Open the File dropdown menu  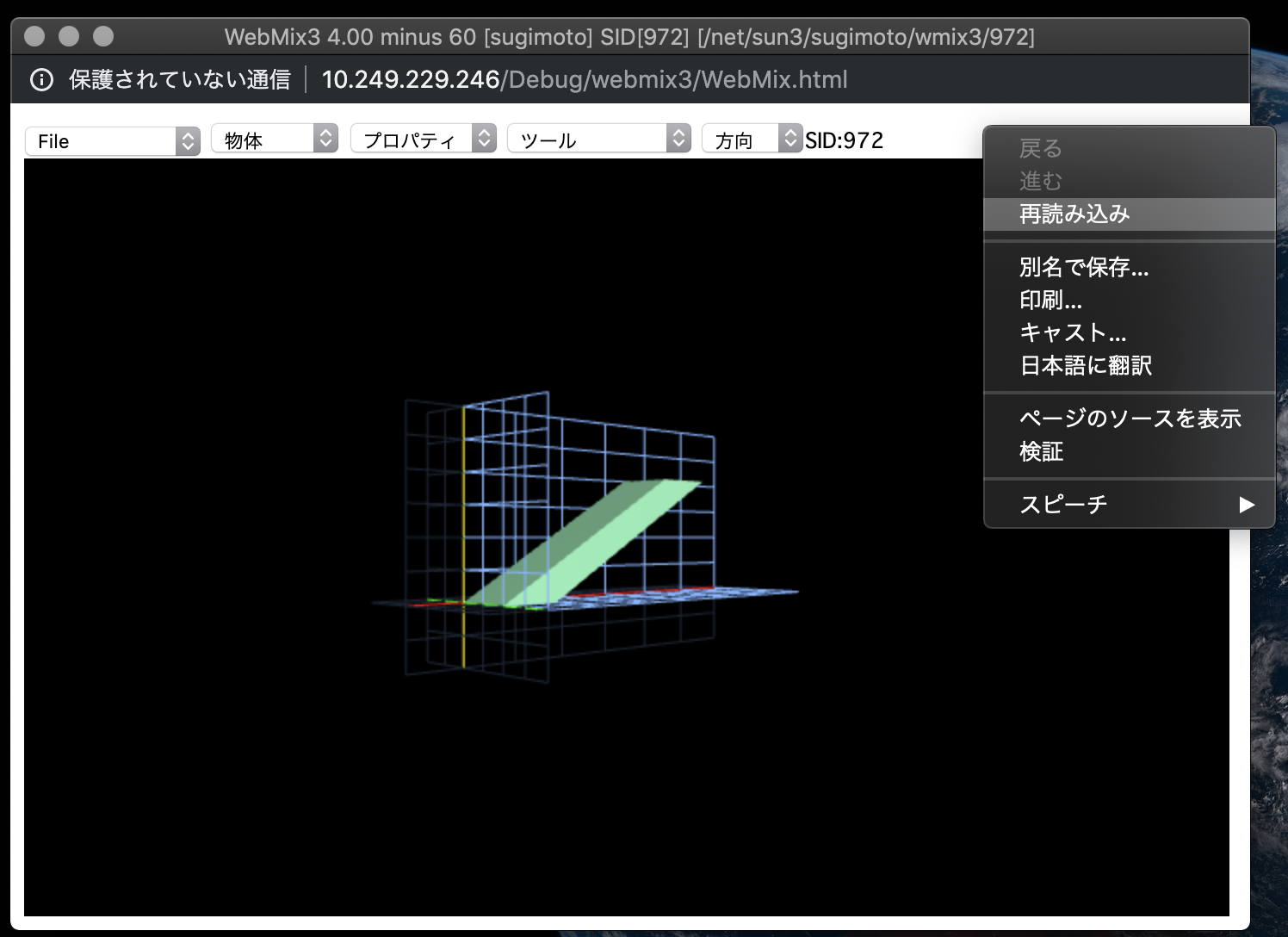[113, 141]
